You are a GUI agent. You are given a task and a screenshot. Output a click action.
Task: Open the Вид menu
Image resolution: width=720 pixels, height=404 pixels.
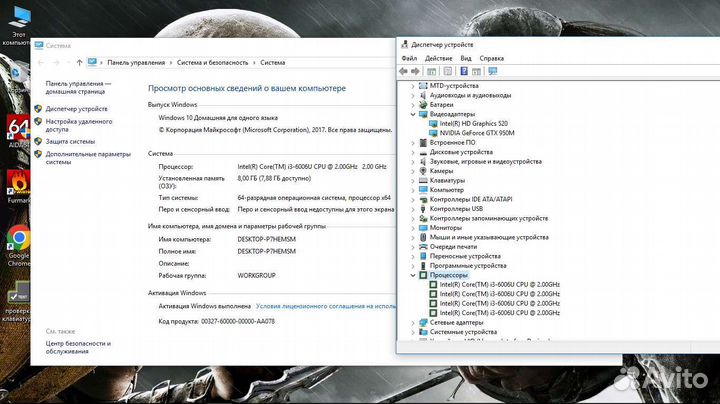(466, 58)
